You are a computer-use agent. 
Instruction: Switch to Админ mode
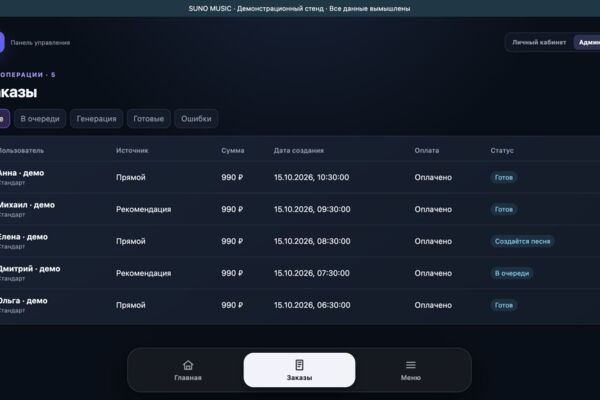tap(587, 42)
